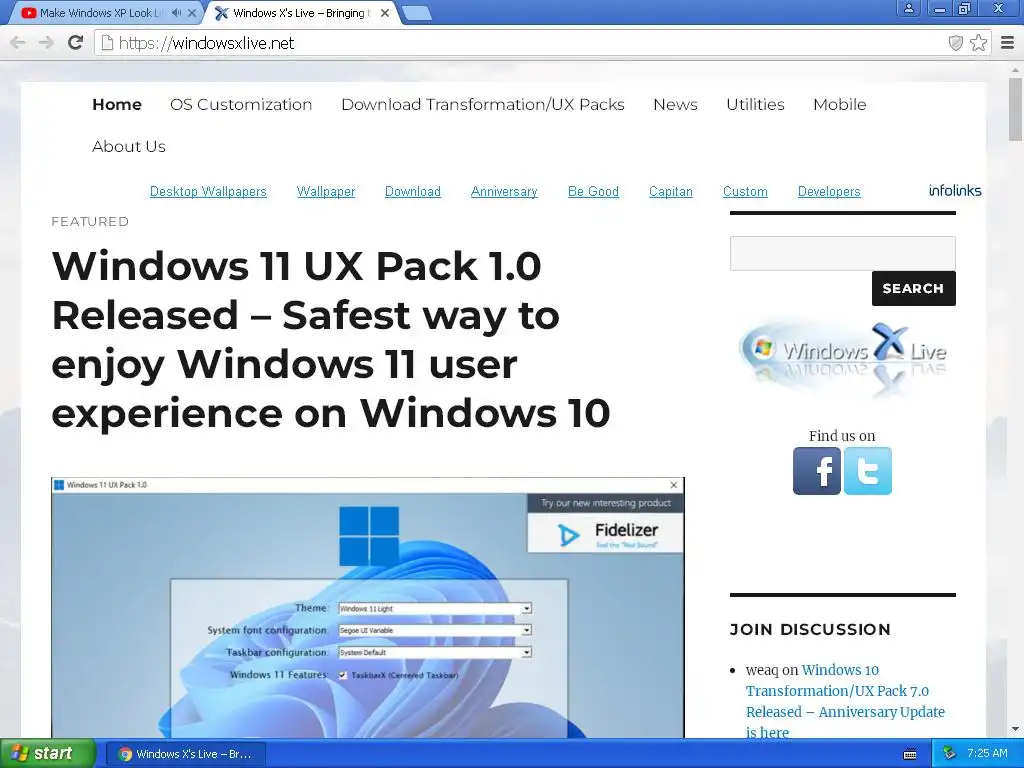Follow the Be Good link
Screen dimensions: 1024x768
pos(593,191)
